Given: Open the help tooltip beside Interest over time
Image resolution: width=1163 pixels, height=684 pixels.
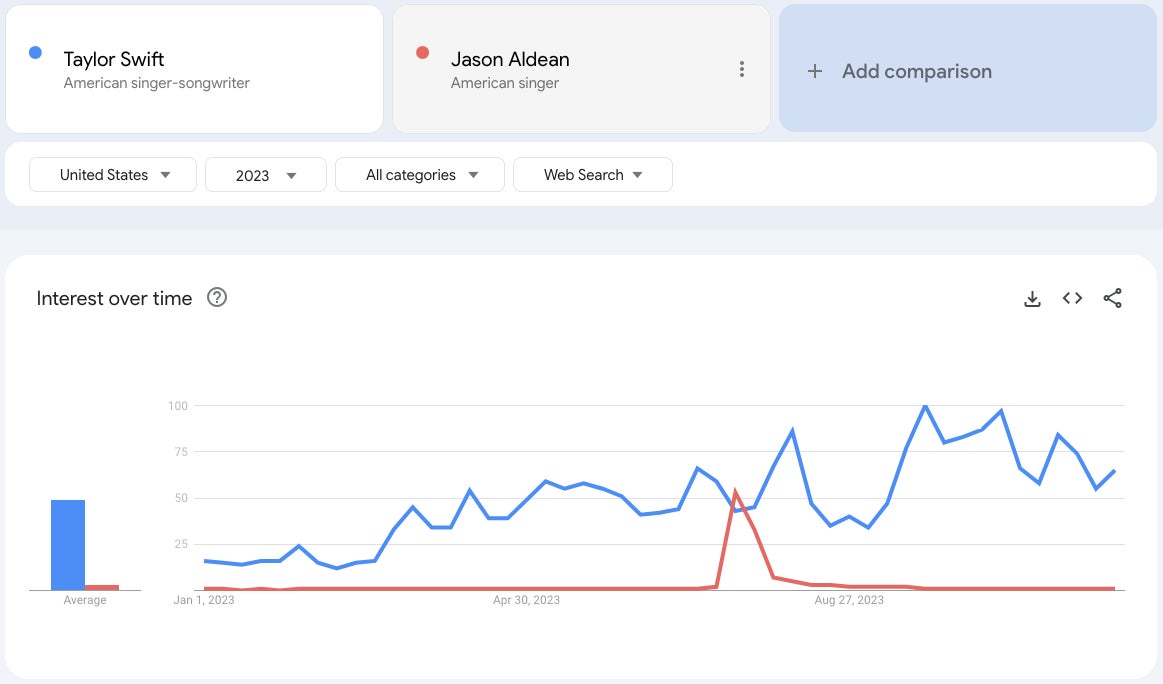Looking at the screenshot, I should tap(217, 297).
